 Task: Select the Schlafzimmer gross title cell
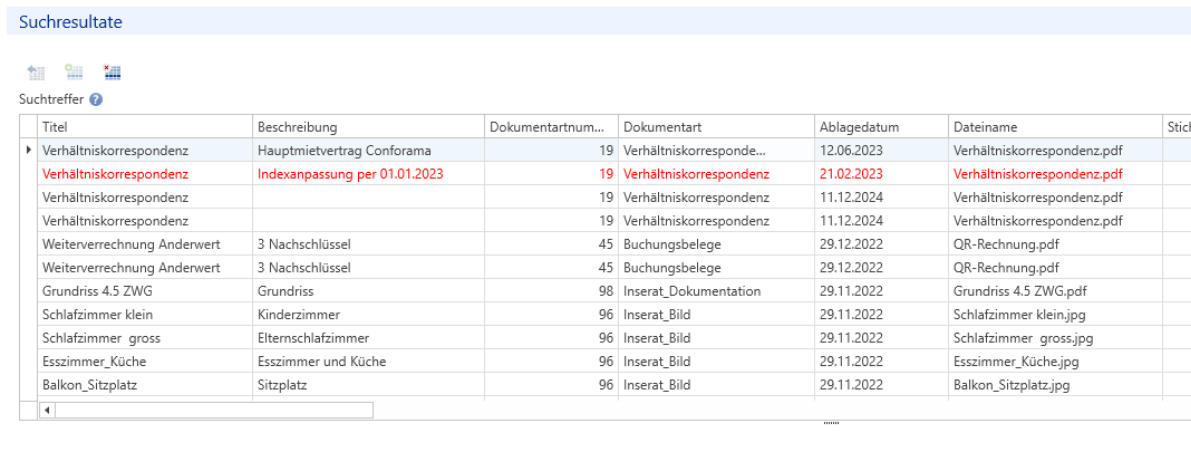point(145,338)
